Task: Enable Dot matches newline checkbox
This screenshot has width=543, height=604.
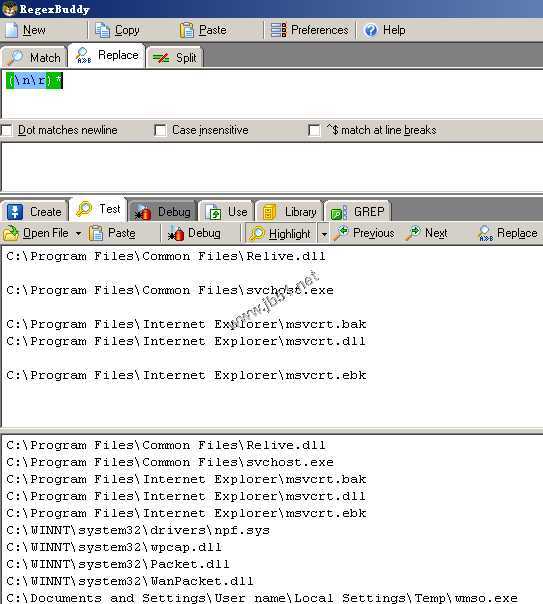Action: pos(6,130)
